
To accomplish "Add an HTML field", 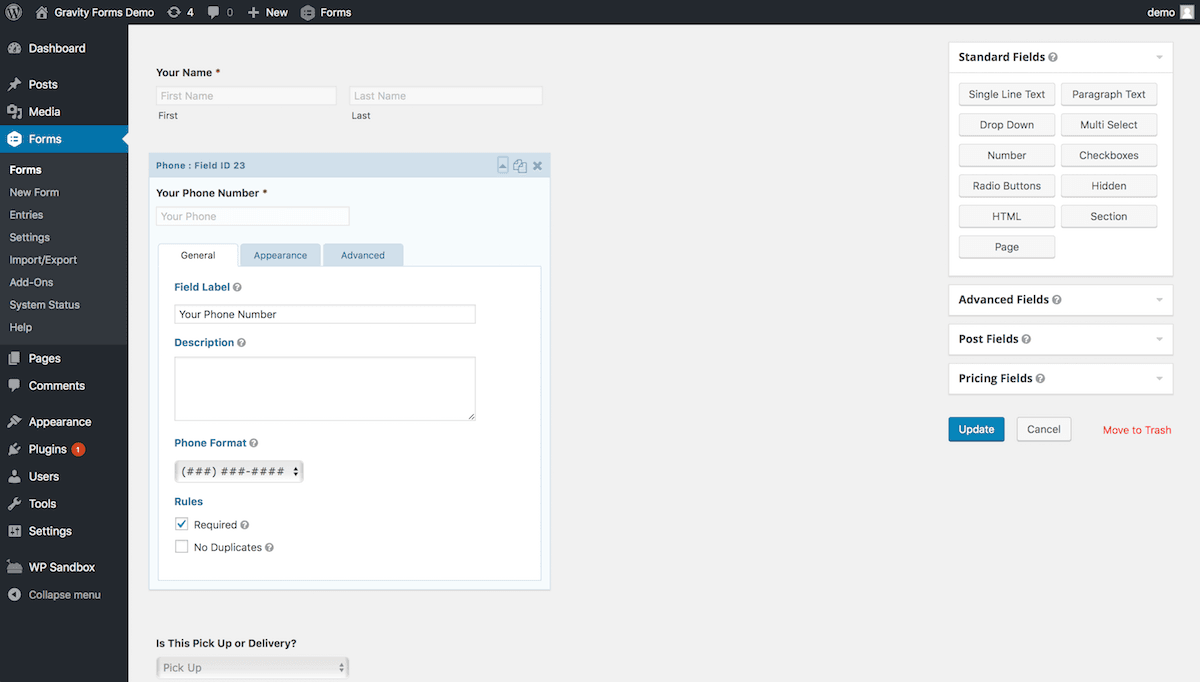I will pyautogui.click(x=1007, y=216).
